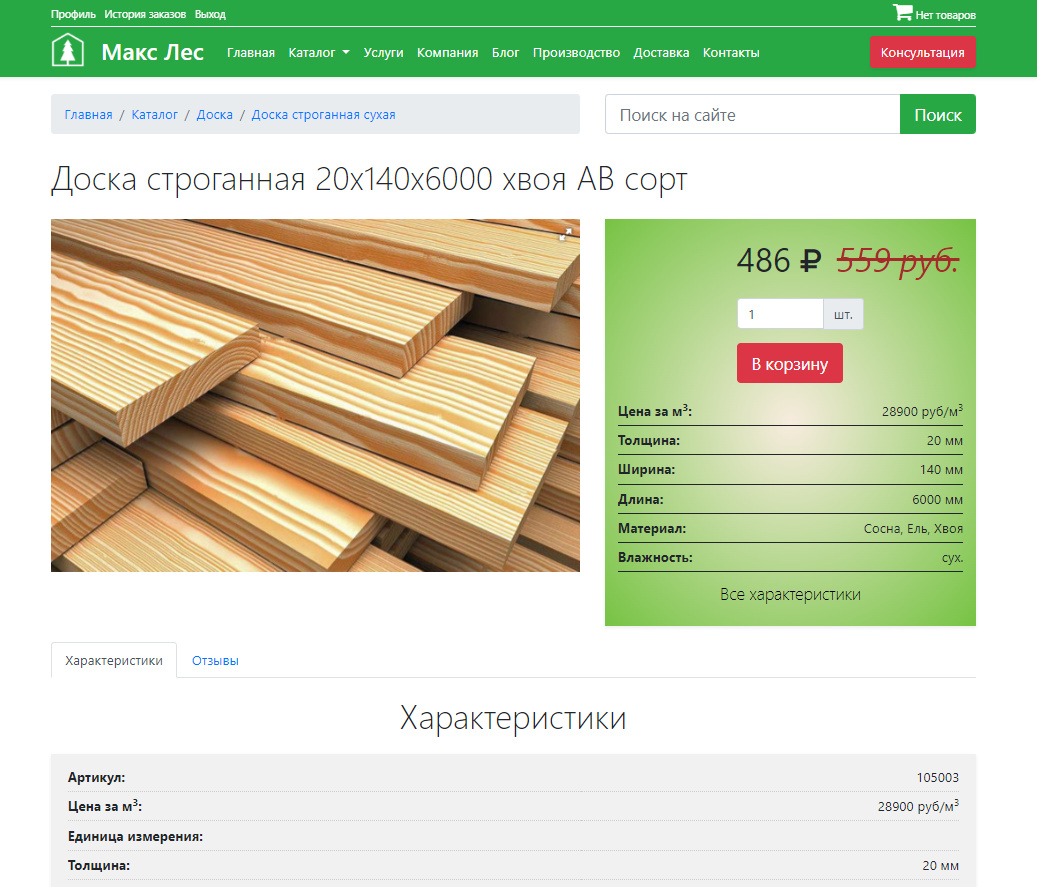Click the Ширина value 140 мм
This screenshot has height=887, width=1037.
point(941,470)
